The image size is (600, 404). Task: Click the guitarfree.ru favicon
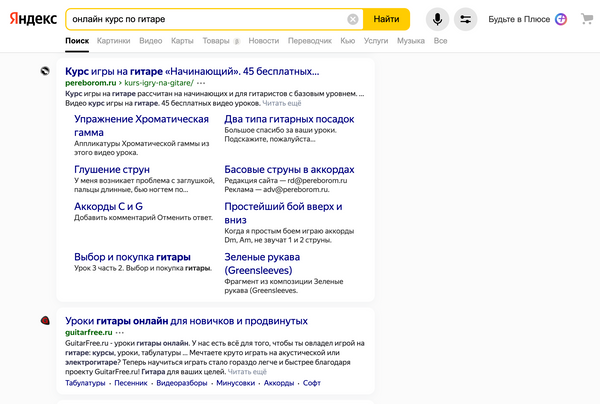(x=45, y=321)
